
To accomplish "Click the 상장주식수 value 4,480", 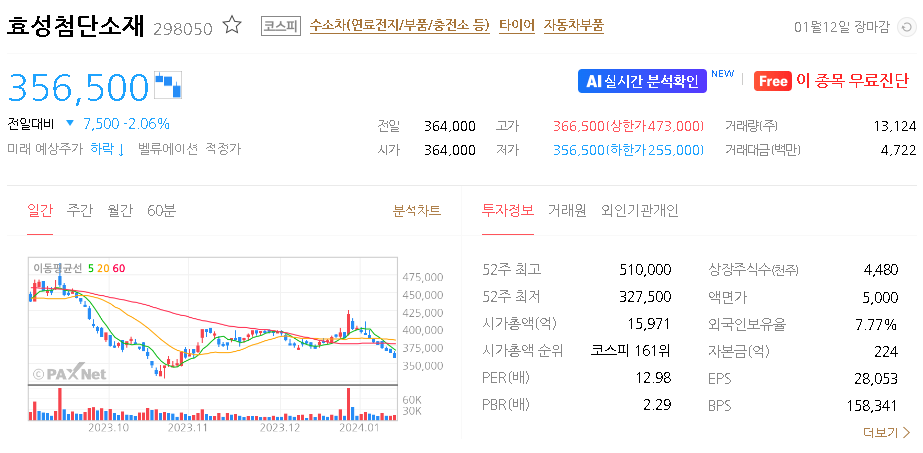I will tap(881, 269).
